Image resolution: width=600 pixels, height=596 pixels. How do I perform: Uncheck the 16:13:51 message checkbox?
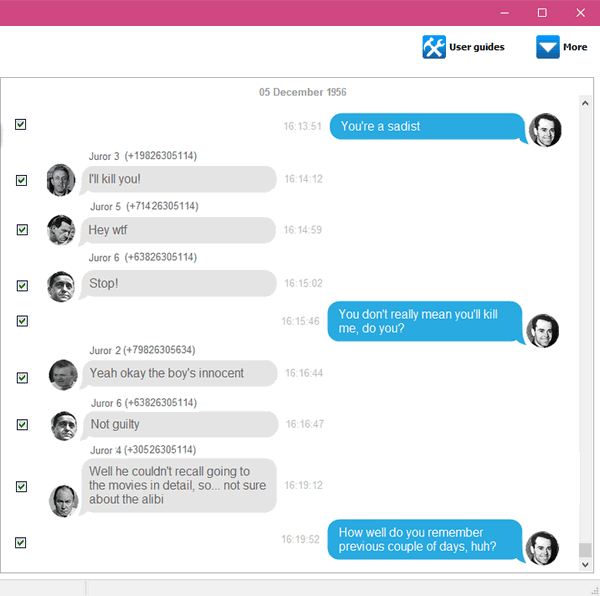coord(21,124)
